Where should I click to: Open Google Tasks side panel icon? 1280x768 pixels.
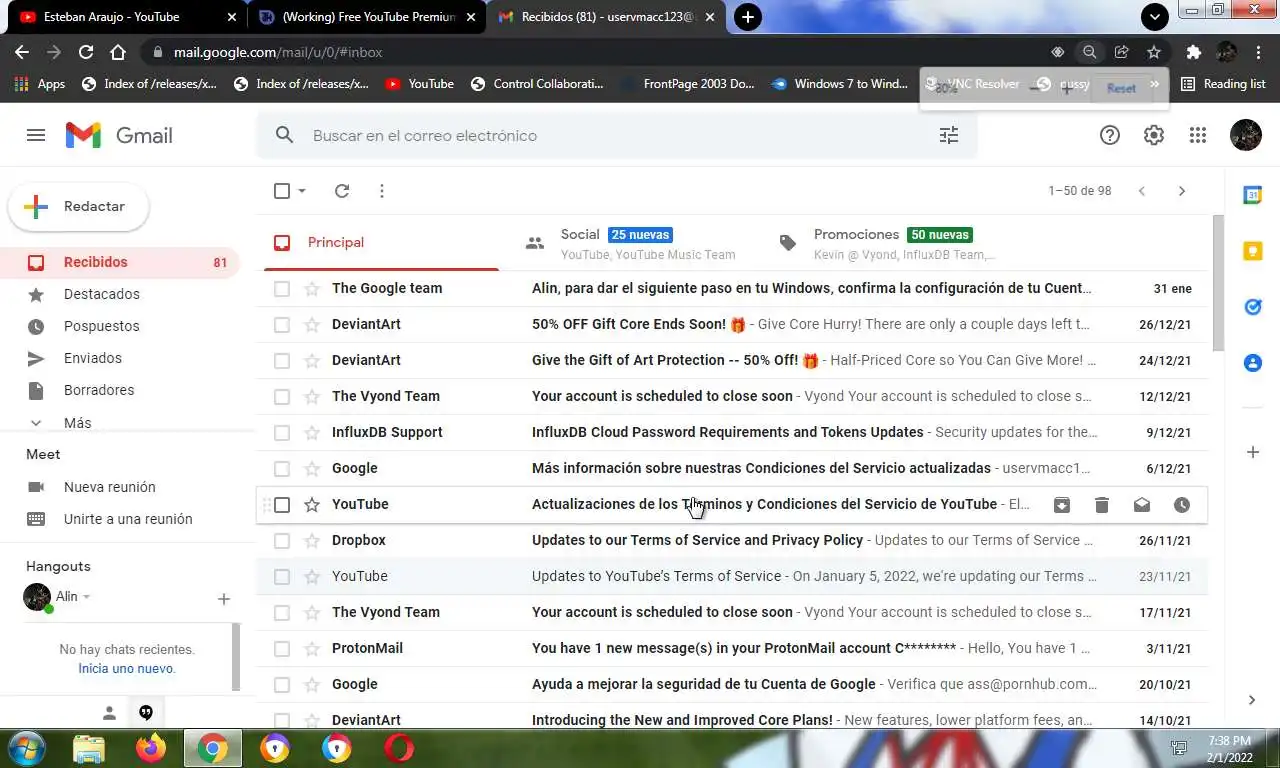coord(1253,307)
